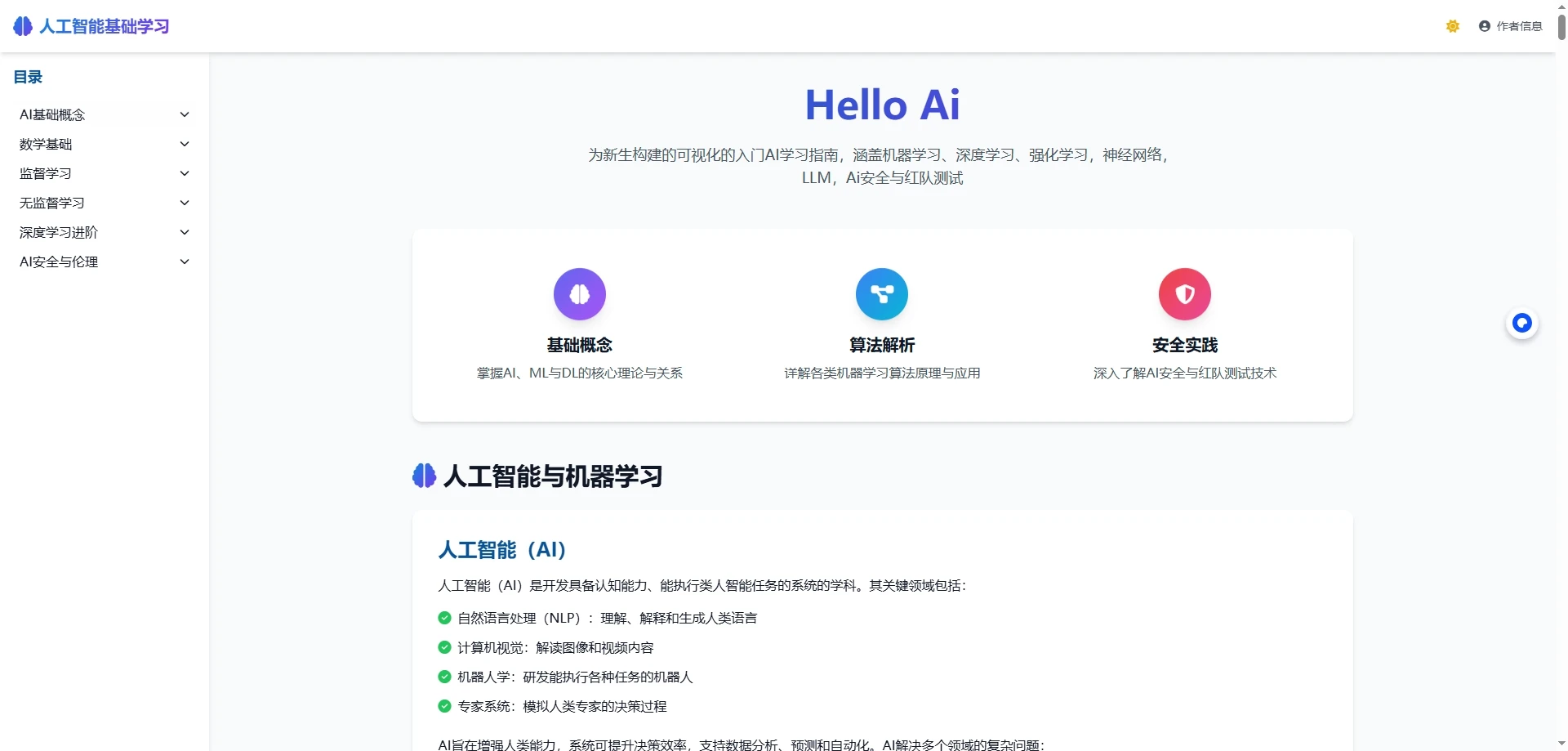This screenshot has width=1568, height=751.
Task: Select the AI基础概念 menu label
Action: [52, 114]
